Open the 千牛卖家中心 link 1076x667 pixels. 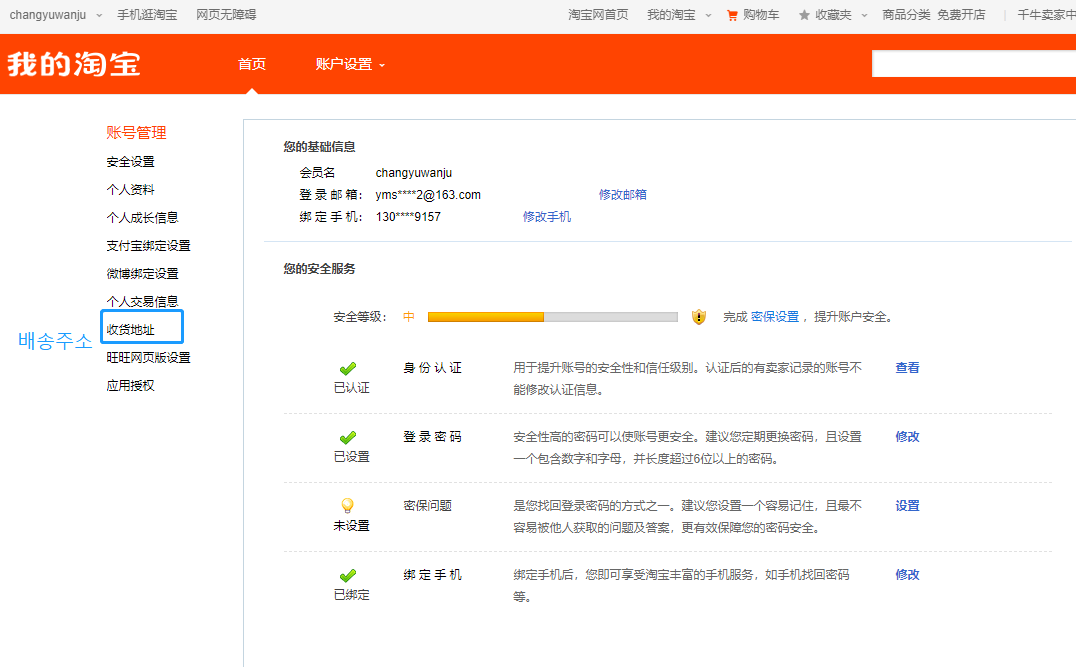[x=1046, y=15]
